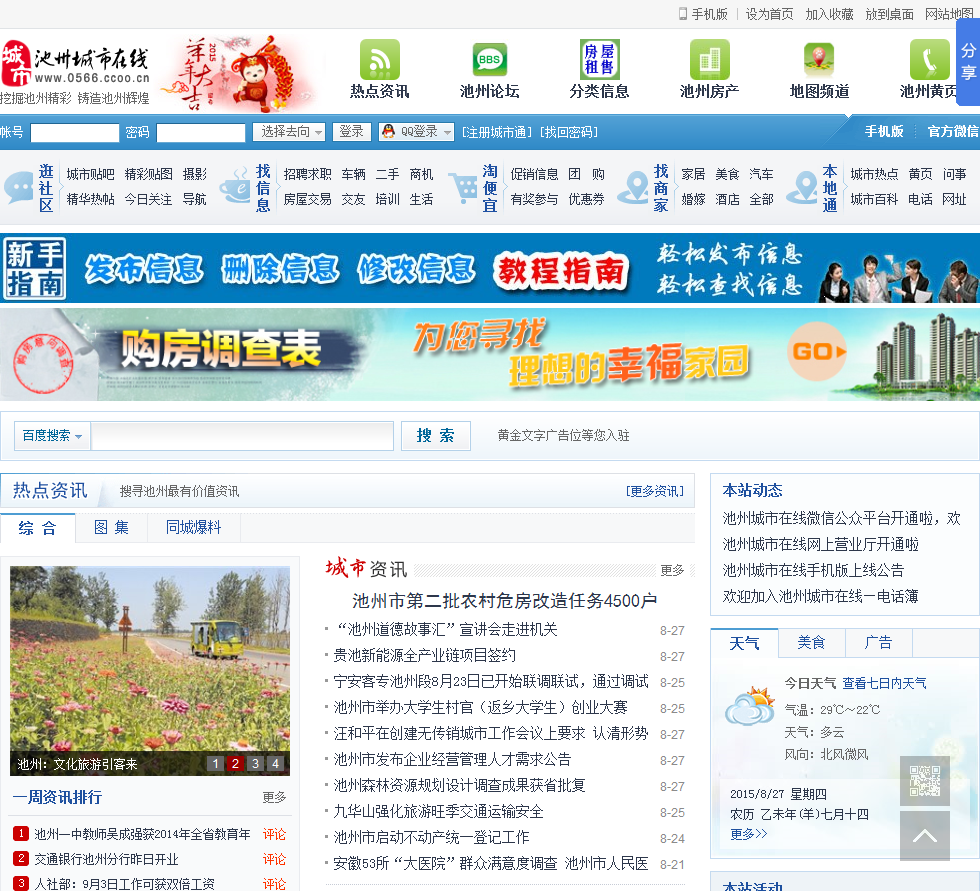Image resolution: width=980 pixels, height=891 pixels.
Task: Click the 搜索 button
Action: (x=435, y=436)
